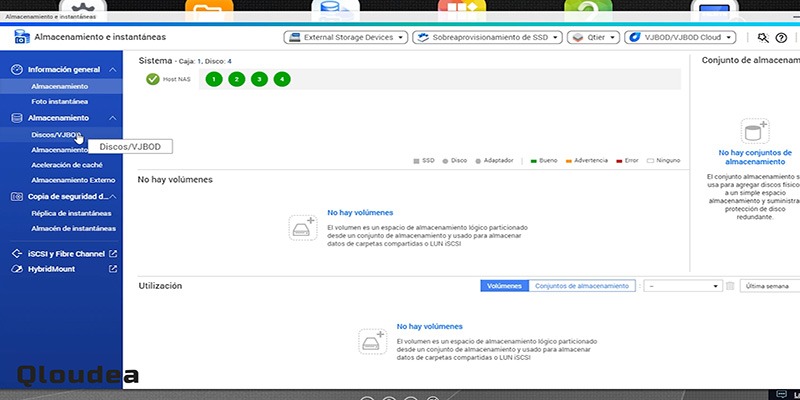Select disk 3 in the Host NAS row
Screen dimensions: 800x400
pyautogui.click(x=259, y=79)
